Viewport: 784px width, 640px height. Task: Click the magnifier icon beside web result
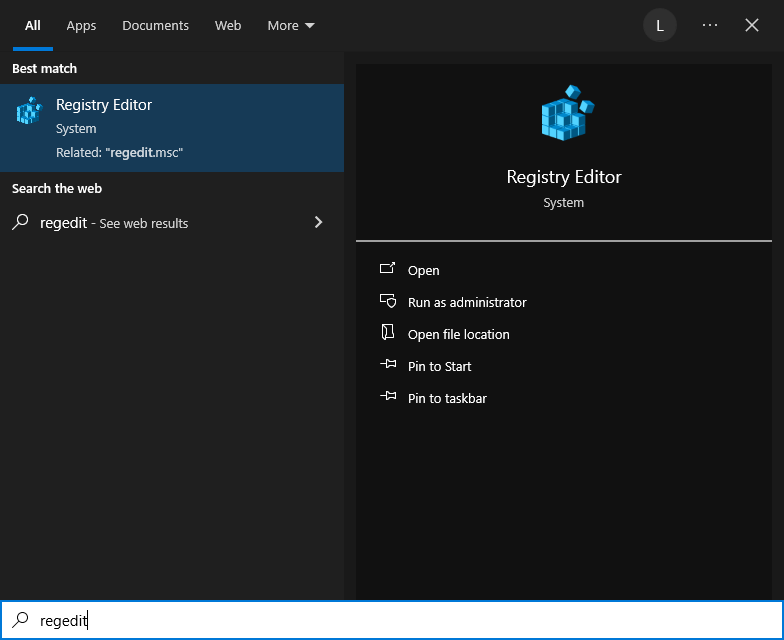[20, 222]
